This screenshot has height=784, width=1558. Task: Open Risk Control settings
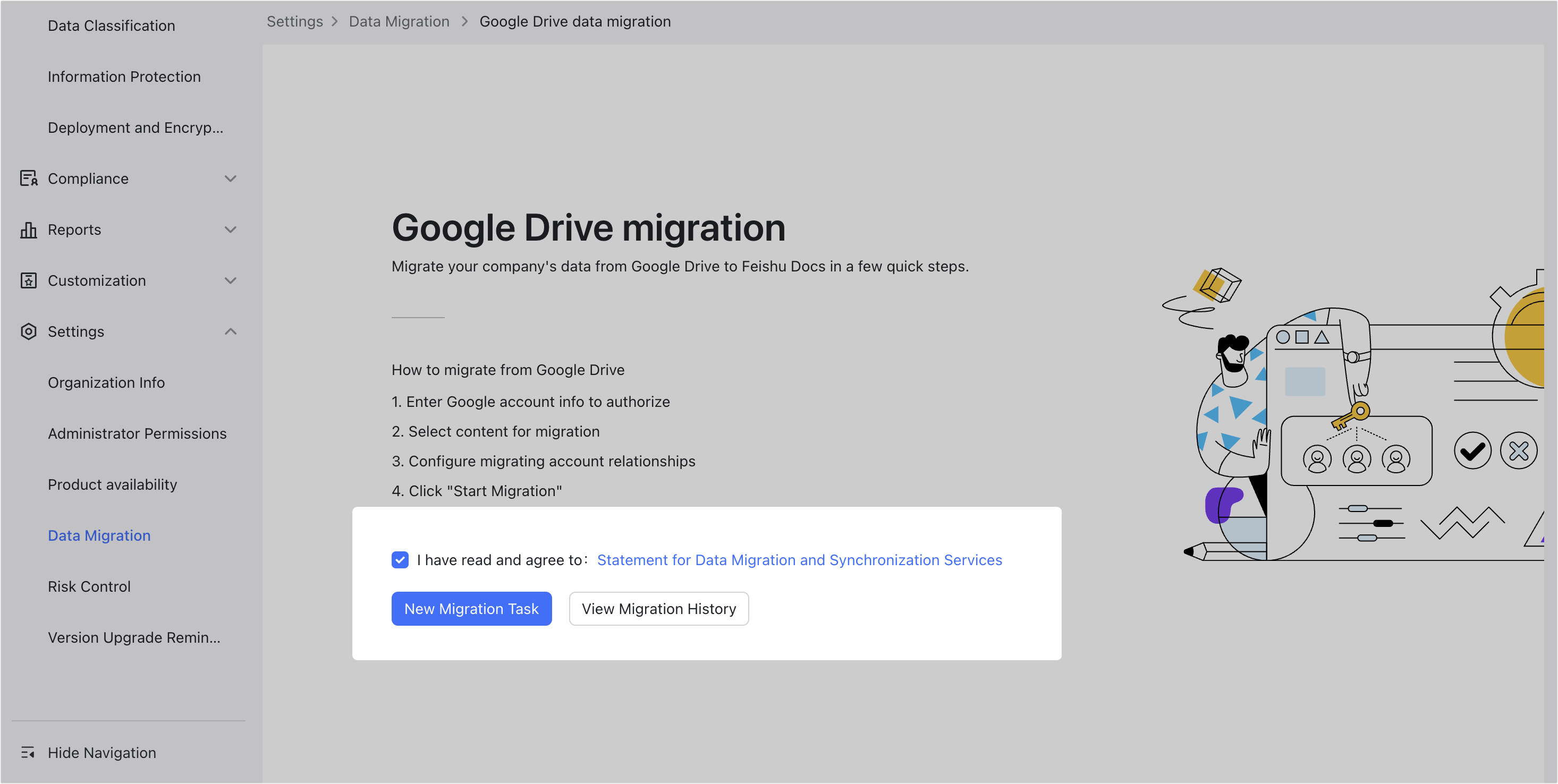(x=89, y=586)
